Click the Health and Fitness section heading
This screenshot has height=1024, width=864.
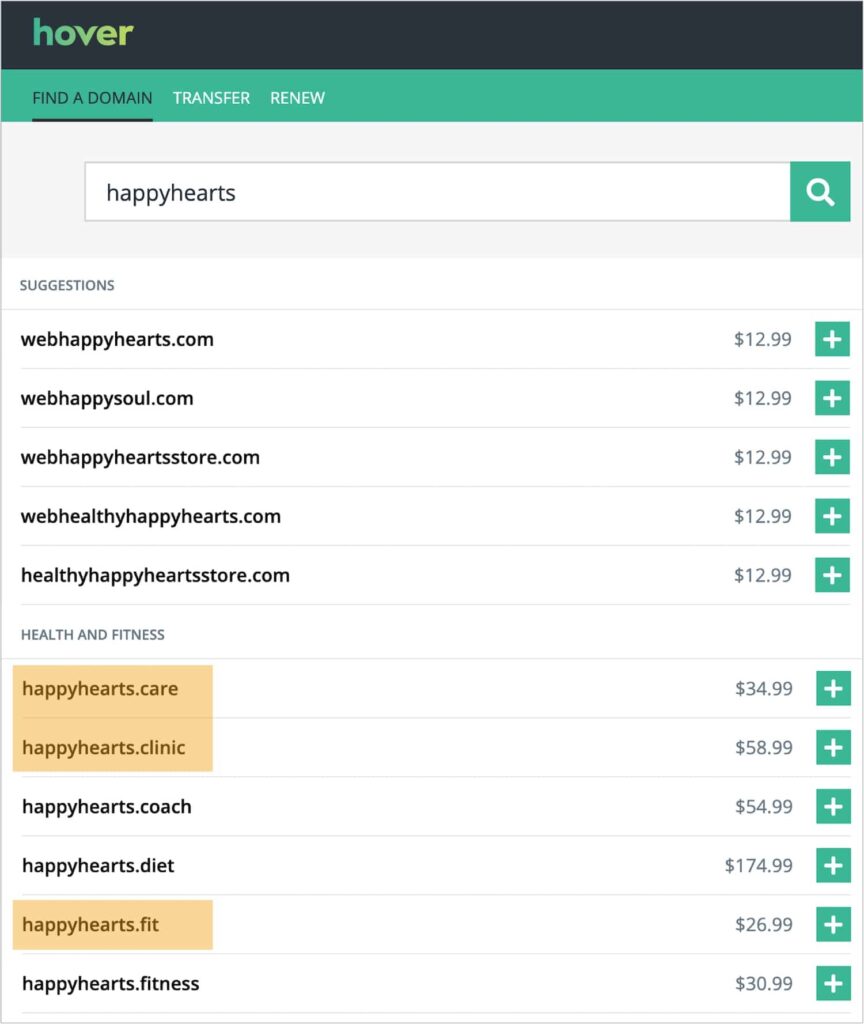point(93,635)
